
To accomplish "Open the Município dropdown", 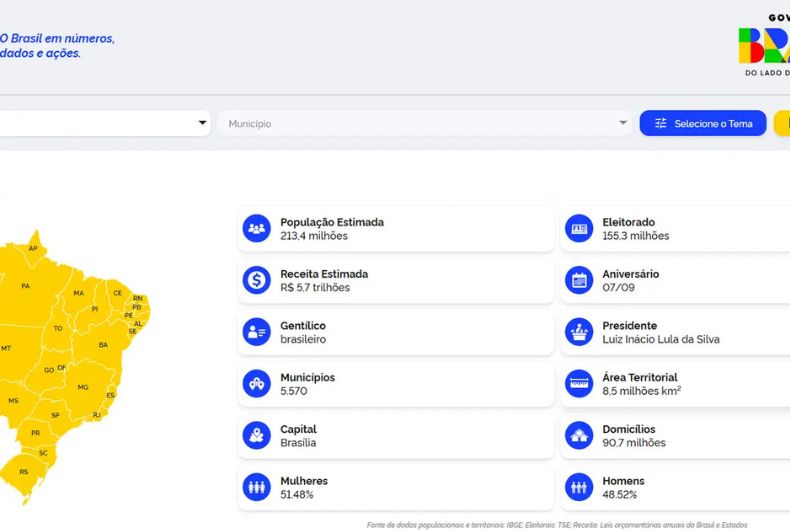I will 425,124.
